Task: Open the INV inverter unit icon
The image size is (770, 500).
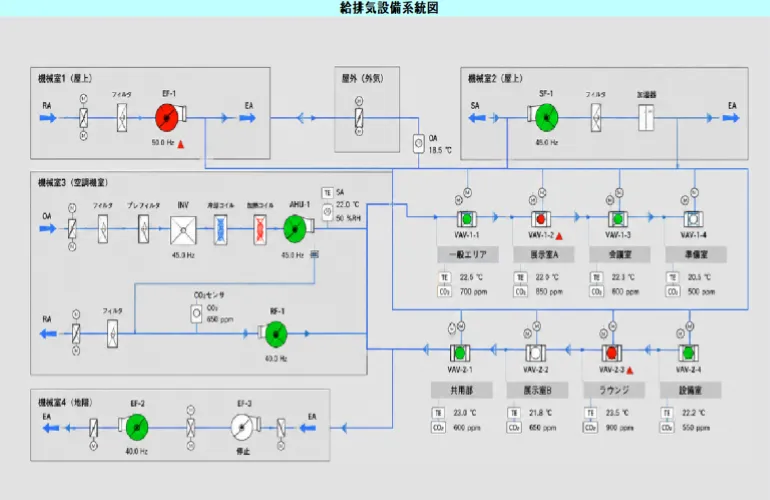Action: click(x=183, y=230)
